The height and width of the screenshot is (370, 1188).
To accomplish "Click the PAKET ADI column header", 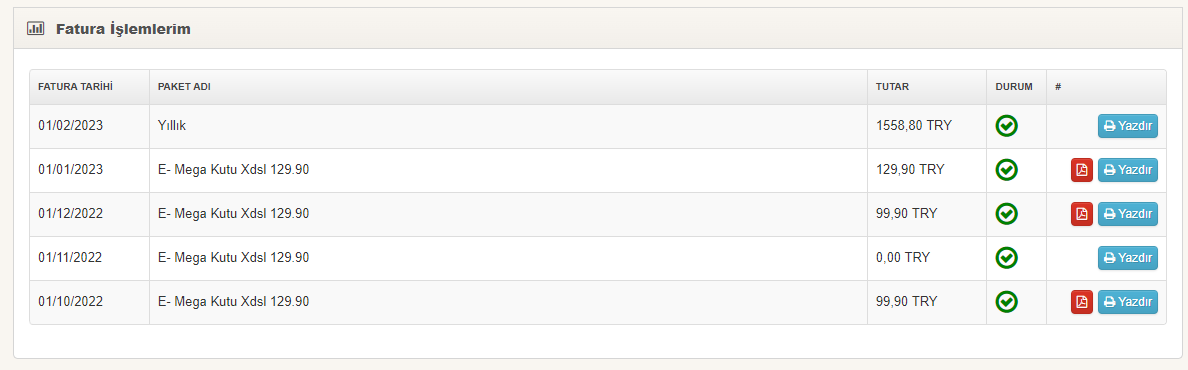I will point(184,86).
